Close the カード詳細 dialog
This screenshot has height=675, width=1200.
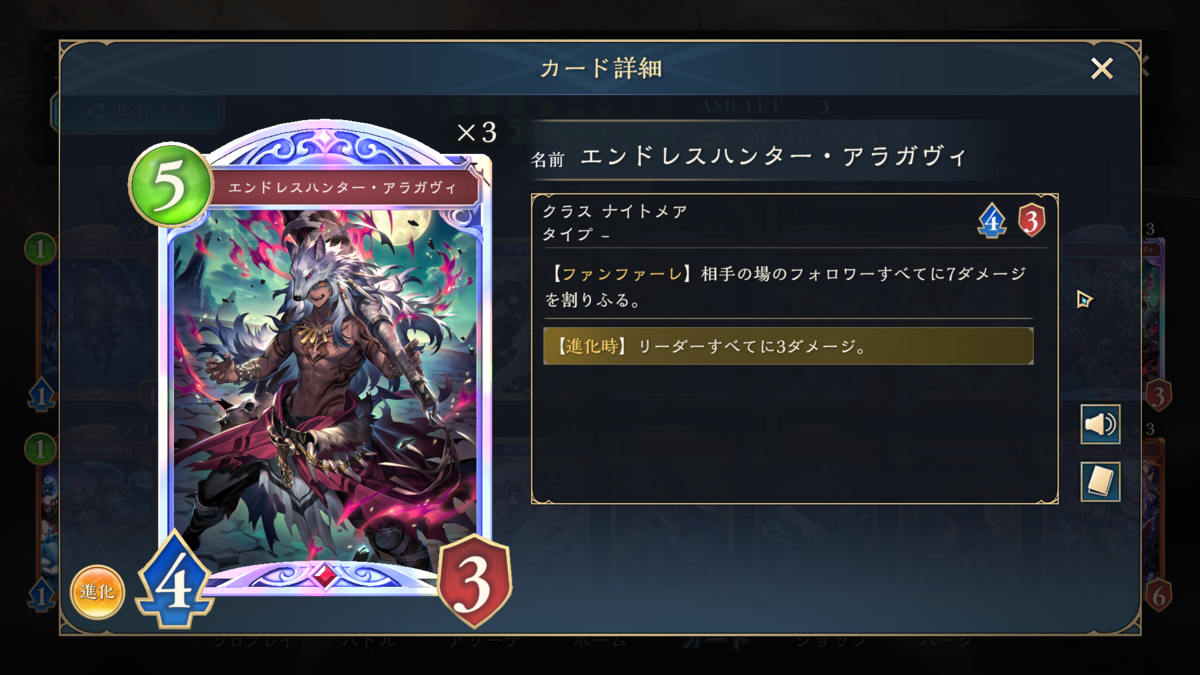(1102, 68)
